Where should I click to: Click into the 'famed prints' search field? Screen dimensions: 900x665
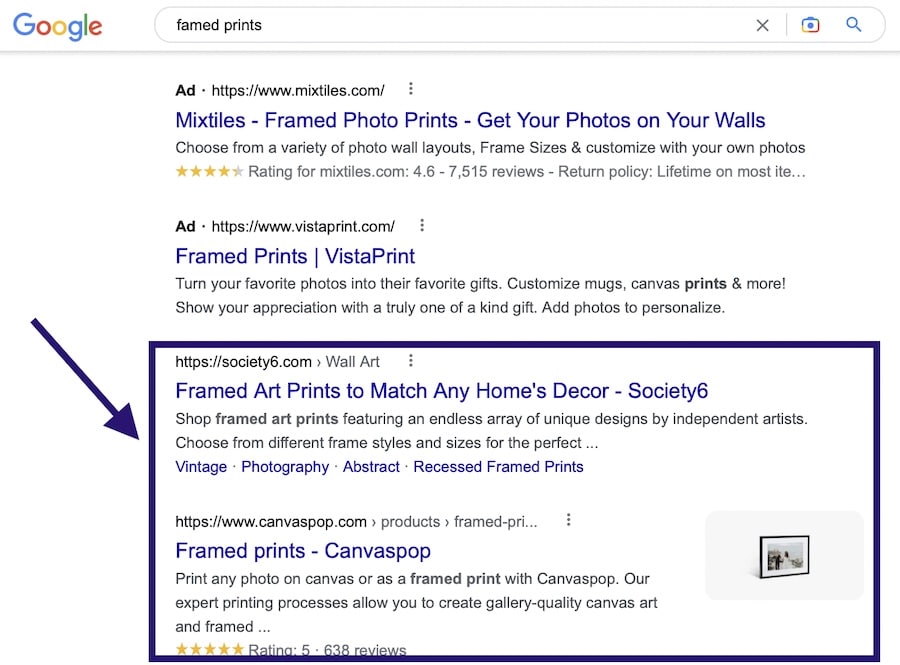point(450,25)
